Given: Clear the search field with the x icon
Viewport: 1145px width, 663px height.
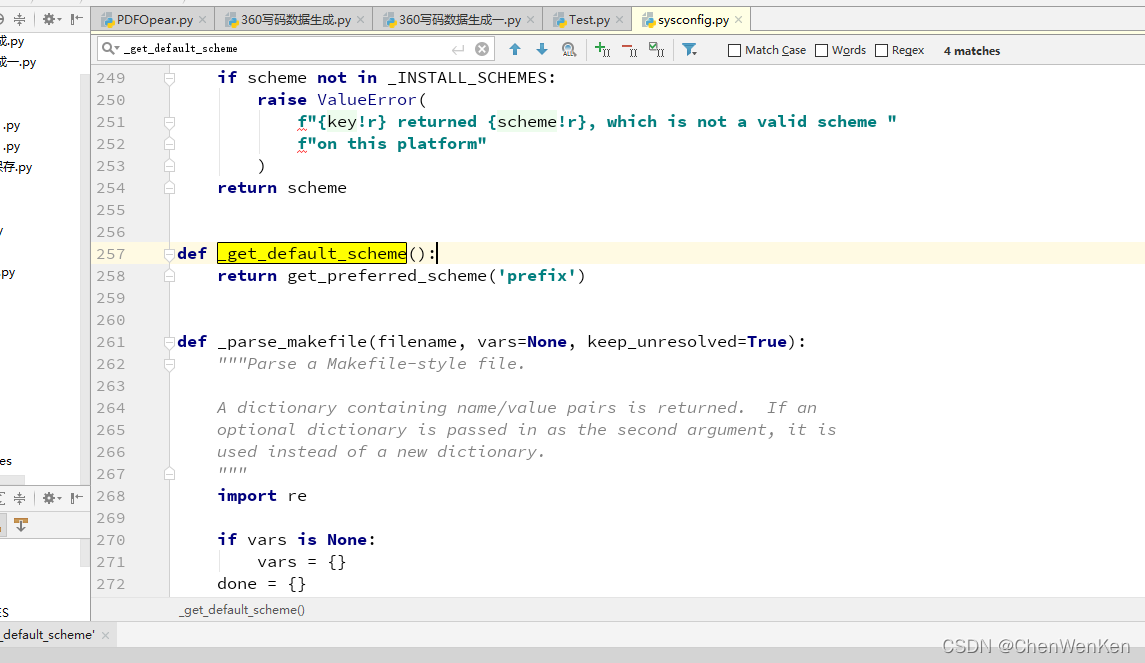Looking at the screenshot, I should [x=481, y=48].
